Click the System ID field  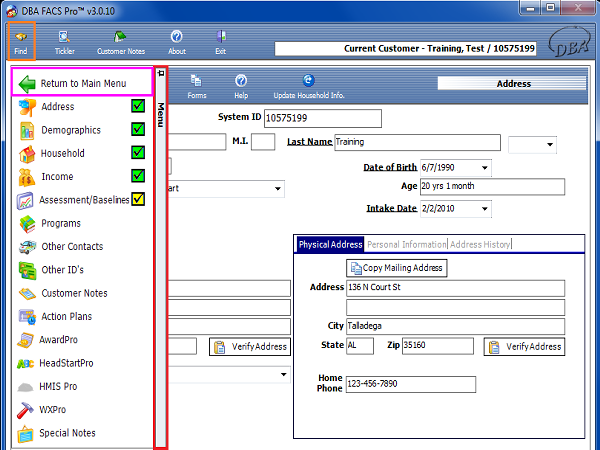[323, 118]
